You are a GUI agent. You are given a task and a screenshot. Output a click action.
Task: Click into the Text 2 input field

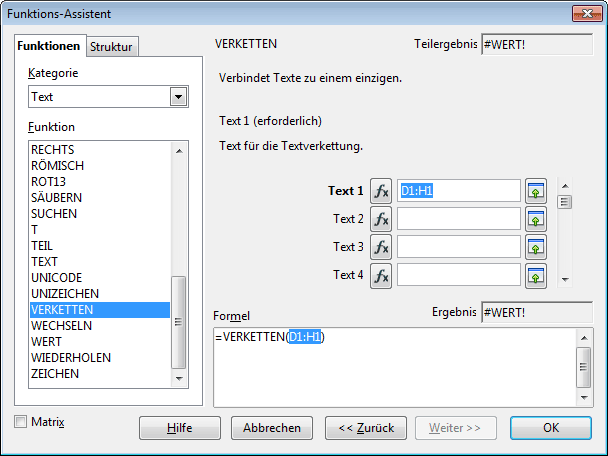click(x=458, y=219)
